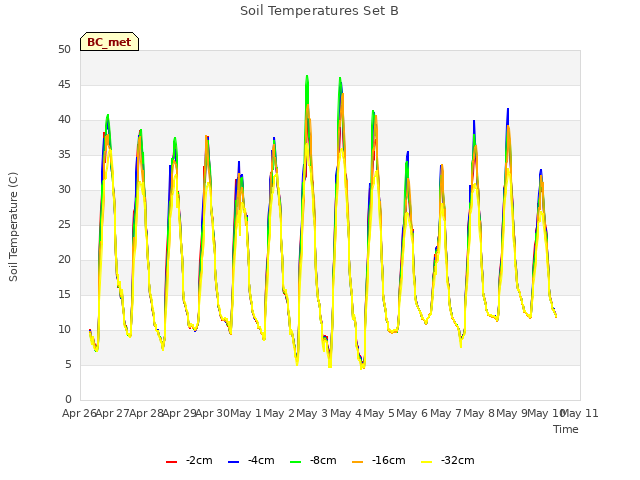Click the red -2cm legend swatch
Image resolution: width=640 pixels, height=480 pixels.
pos(171,462)
